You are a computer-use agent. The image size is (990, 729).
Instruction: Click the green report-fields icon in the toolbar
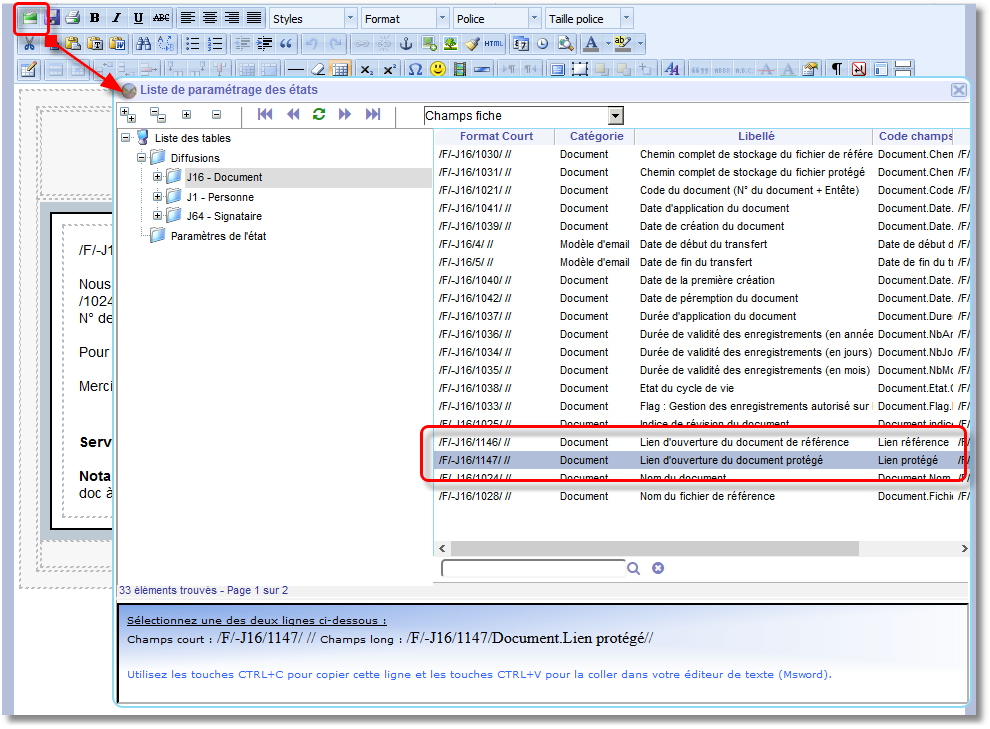point(32,18)
